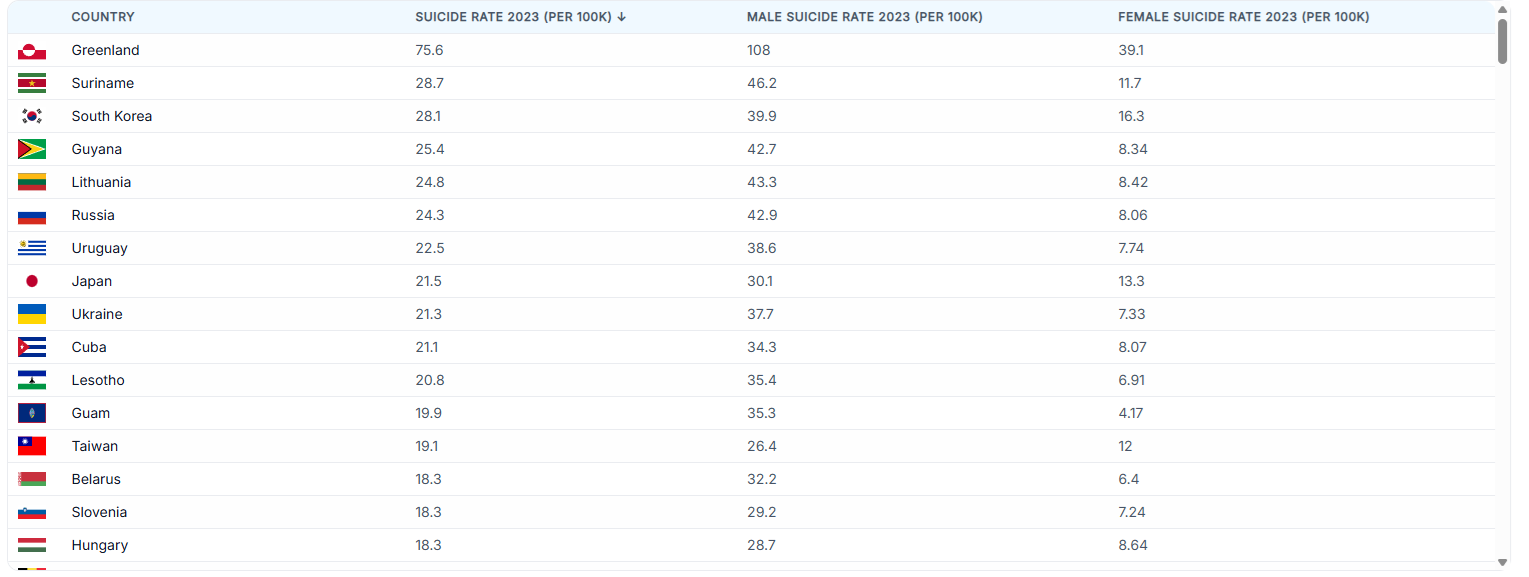Screen dimensions: 1529x577
Task: Click the Guam flag icon
Action: coord(32,414)
